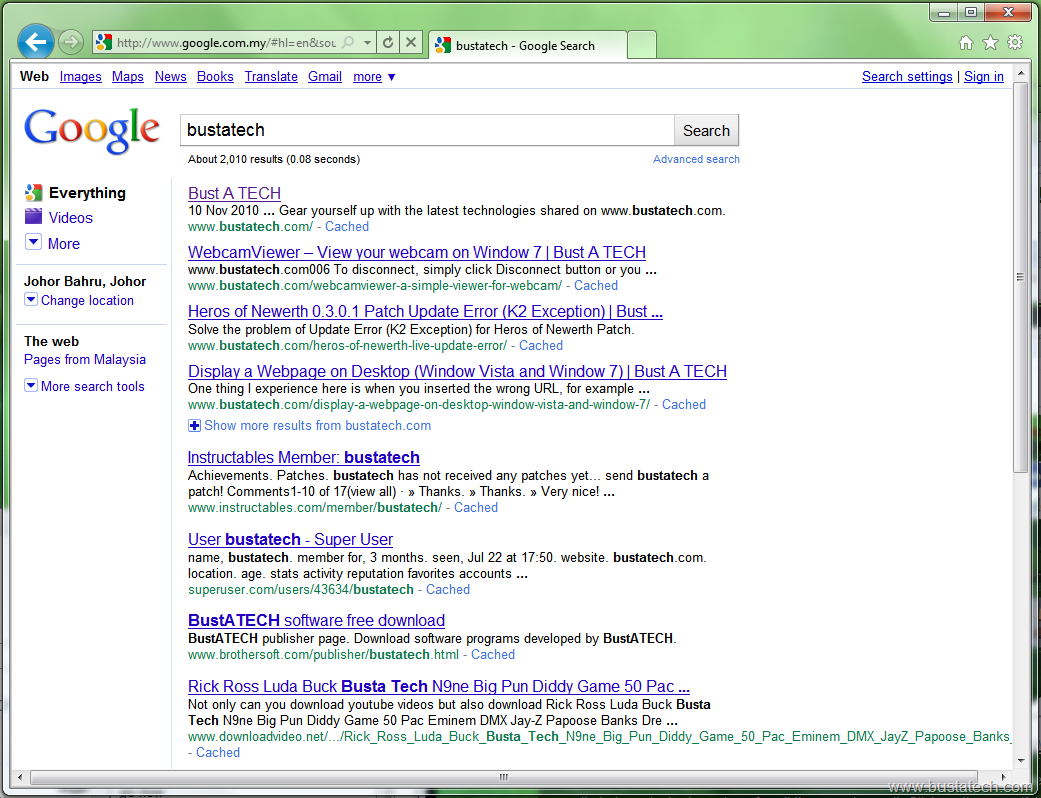The height and width of the screenshot is (798, 1041).
Task: Click the search magnifier in address bar
Action: tap(348, 42)
